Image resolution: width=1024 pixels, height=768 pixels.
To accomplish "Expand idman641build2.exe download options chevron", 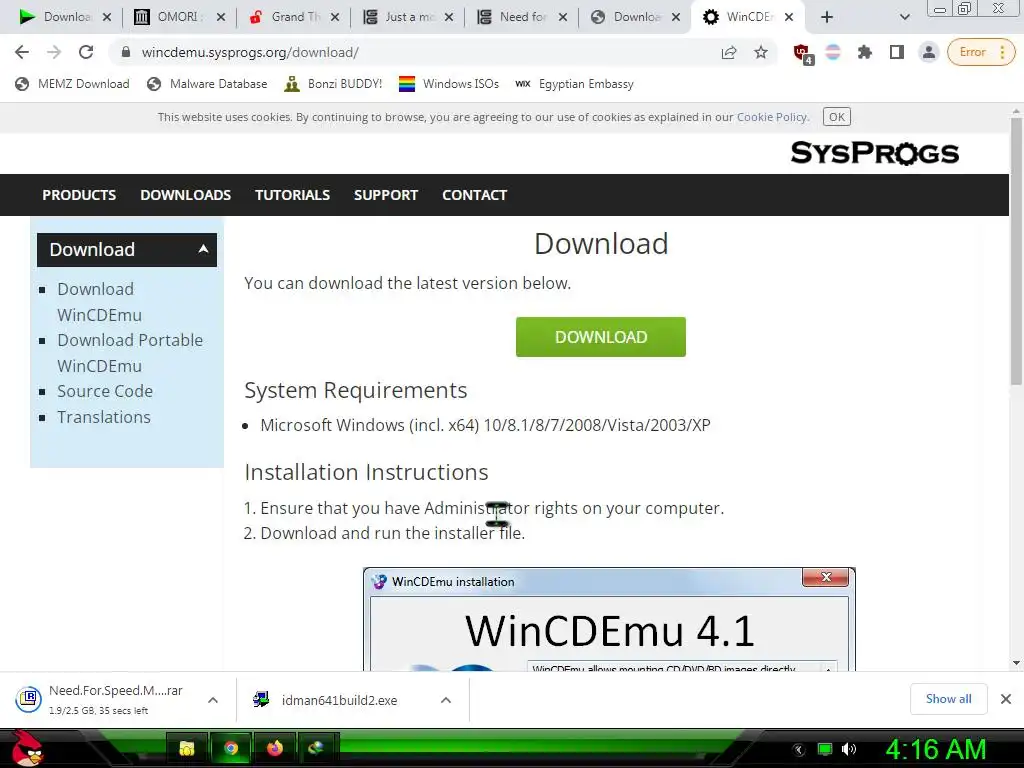I will (446, 700).
